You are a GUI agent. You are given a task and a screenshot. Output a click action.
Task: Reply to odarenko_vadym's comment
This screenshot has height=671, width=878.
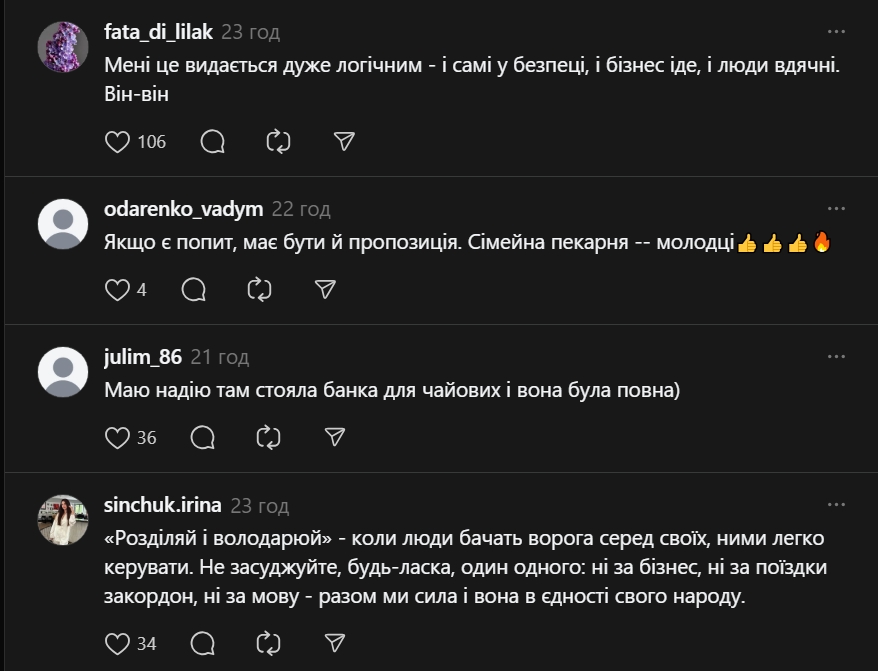click(x=193, y=289)
